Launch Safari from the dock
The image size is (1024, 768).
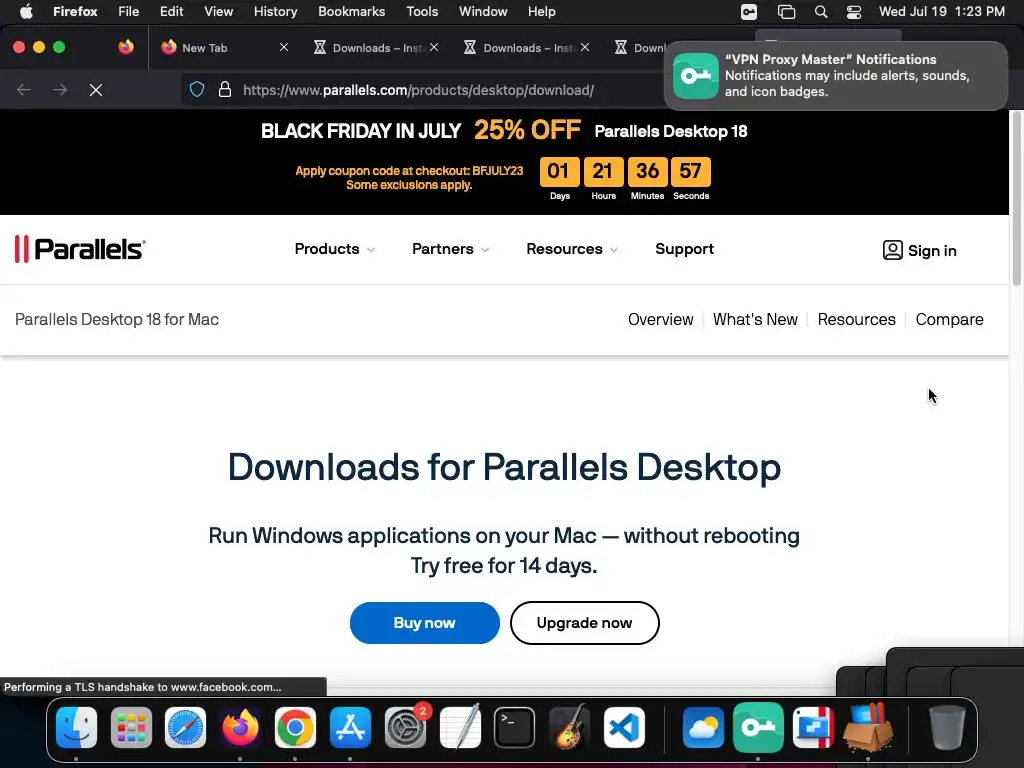(185, 727)
